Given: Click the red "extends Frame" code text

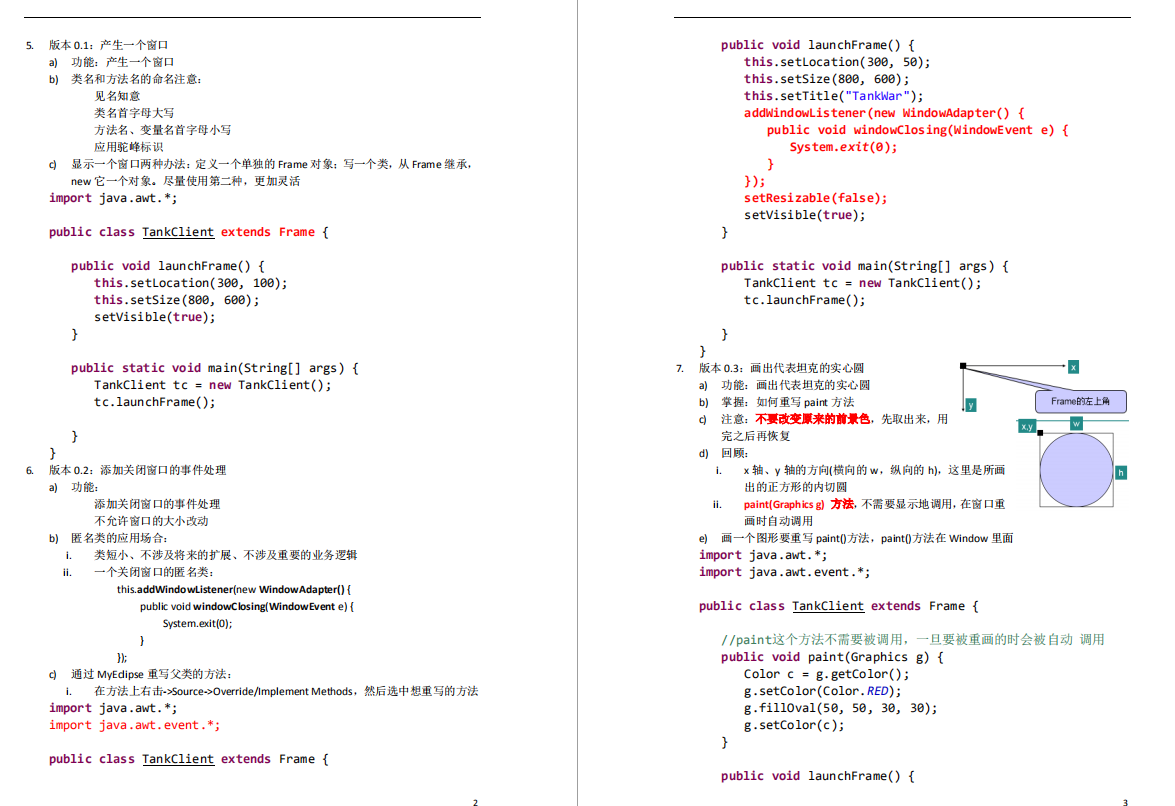Looking at the screenshot, I should [x=268, y=232].
